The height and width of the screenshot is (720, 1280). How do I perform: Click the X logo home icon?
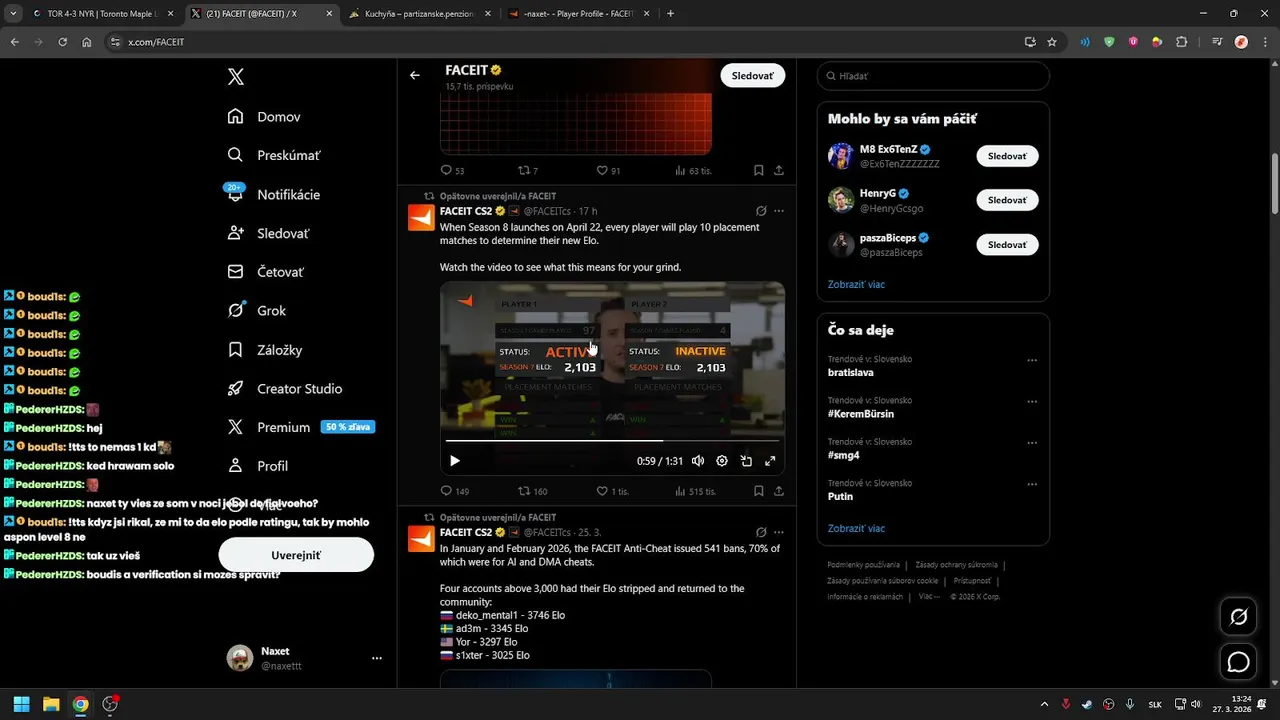pyautogui.click(x=235, y=77)
